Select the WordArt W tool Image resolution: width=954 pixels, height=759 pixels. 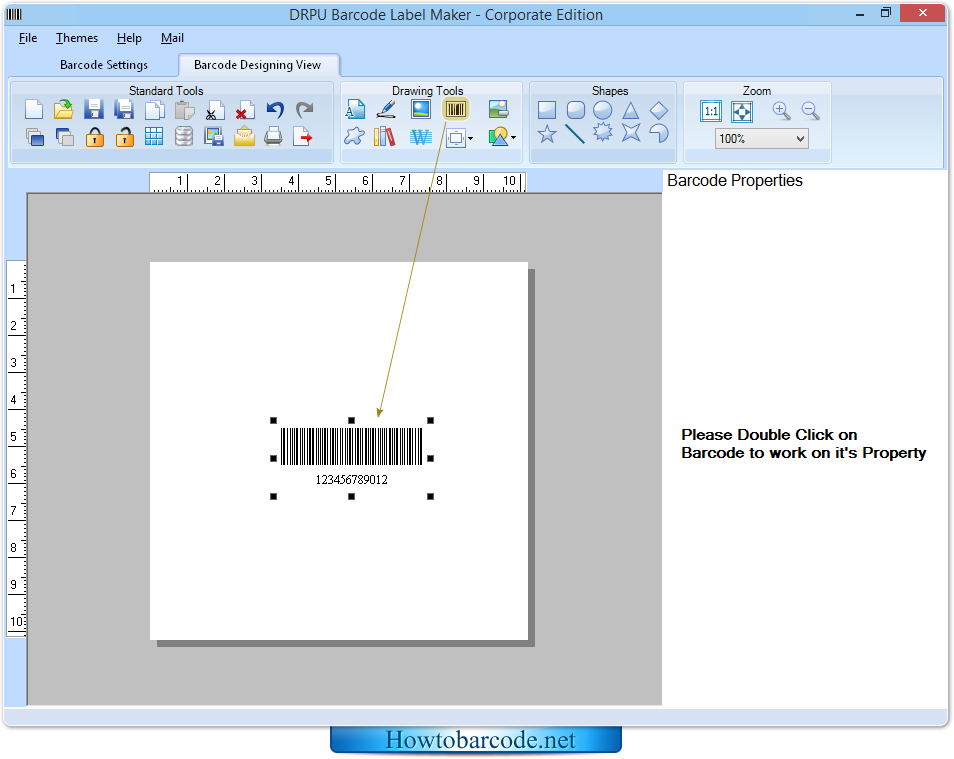[x=420, y=138]
